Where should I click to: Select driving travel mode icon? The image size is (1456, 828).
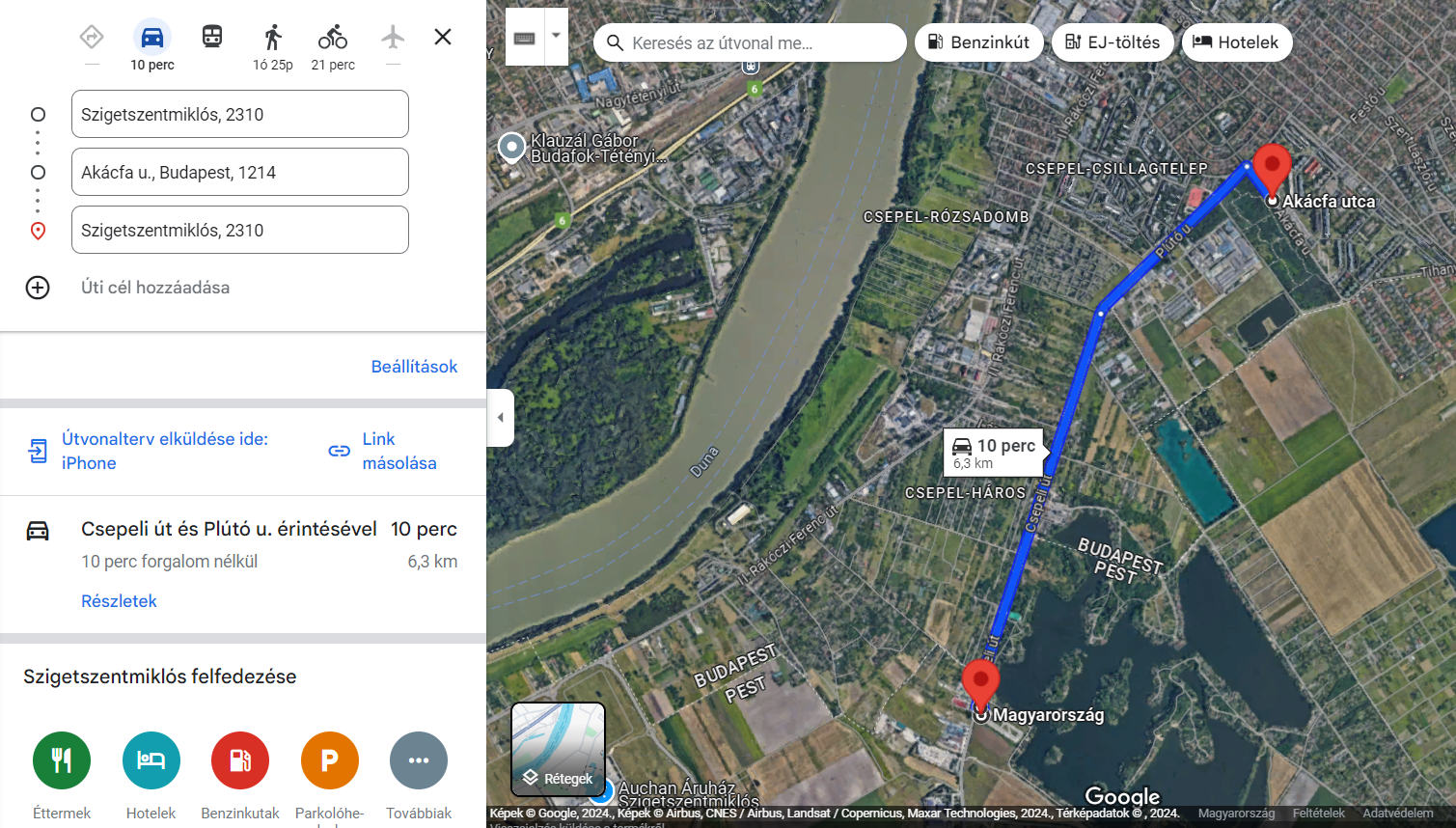pyautogui.click(x=152, y=38)
